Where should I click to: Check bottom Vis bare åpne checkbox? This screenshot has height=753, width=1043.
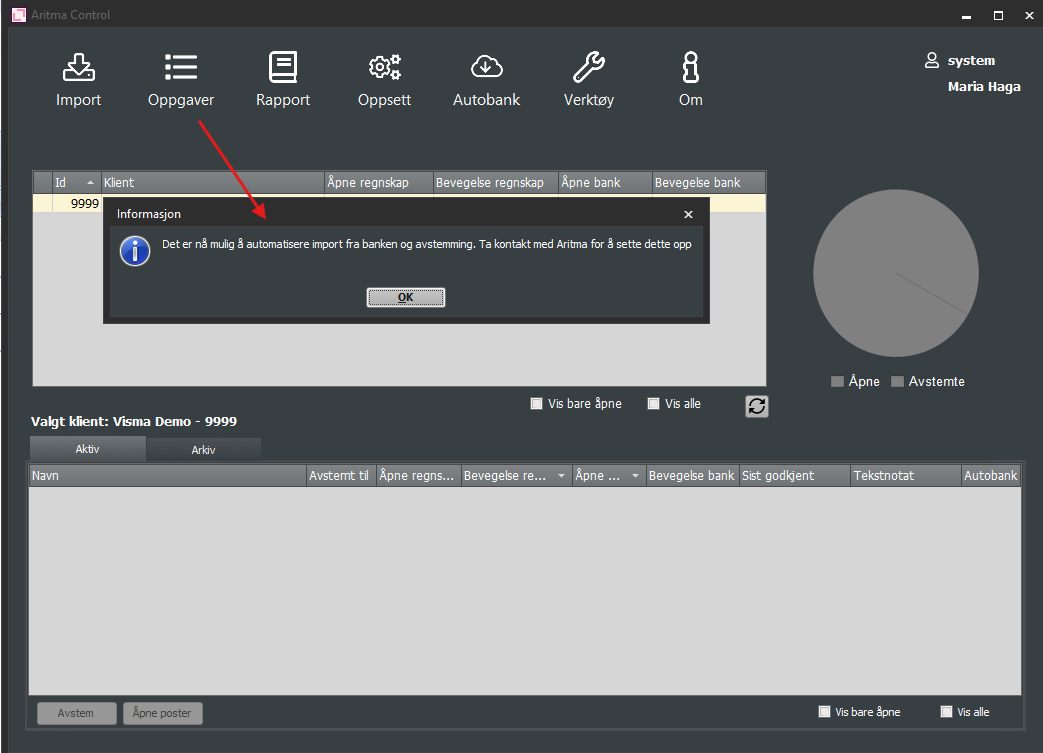(824, 712)
